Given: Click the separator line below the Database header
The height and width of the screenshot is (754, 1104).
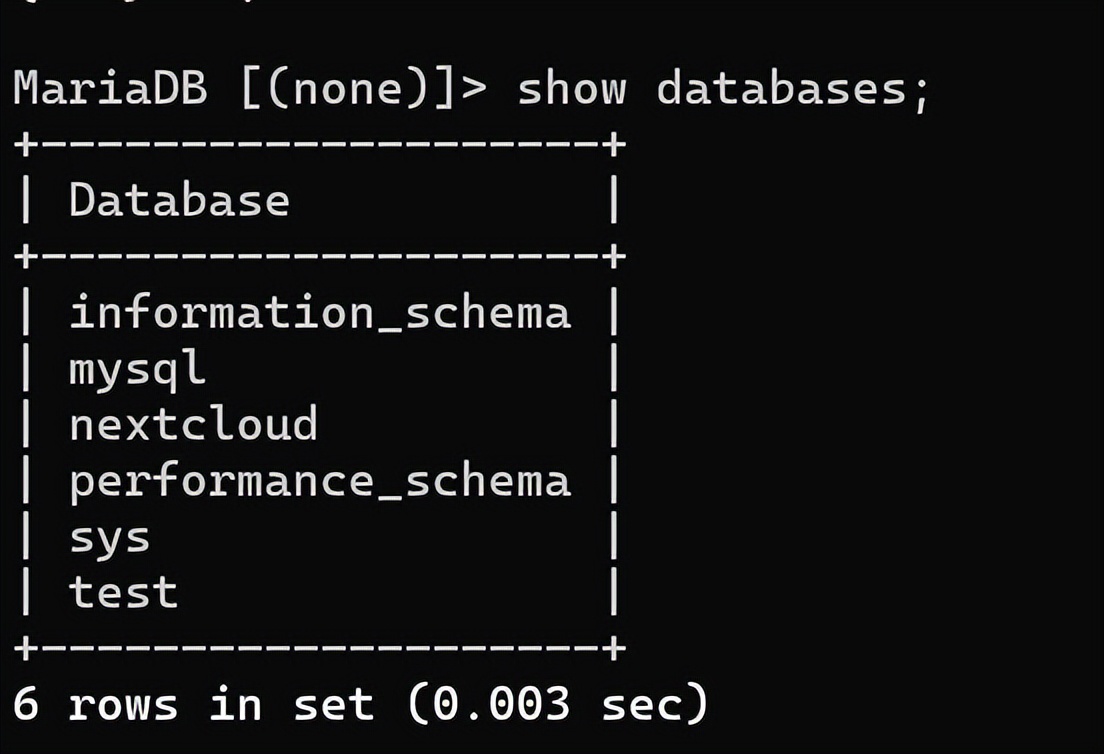Looking at the screenshot, I should coord(319,257).
